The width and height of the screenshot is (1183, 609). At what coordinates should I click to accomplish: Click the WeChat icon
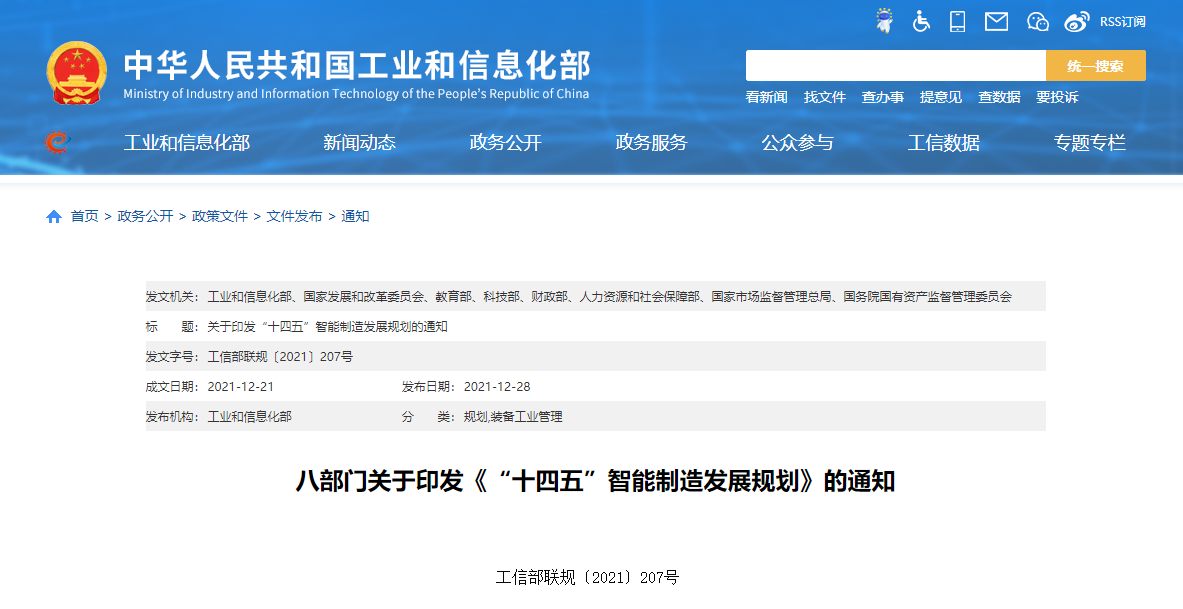[x=1038, y=21]
